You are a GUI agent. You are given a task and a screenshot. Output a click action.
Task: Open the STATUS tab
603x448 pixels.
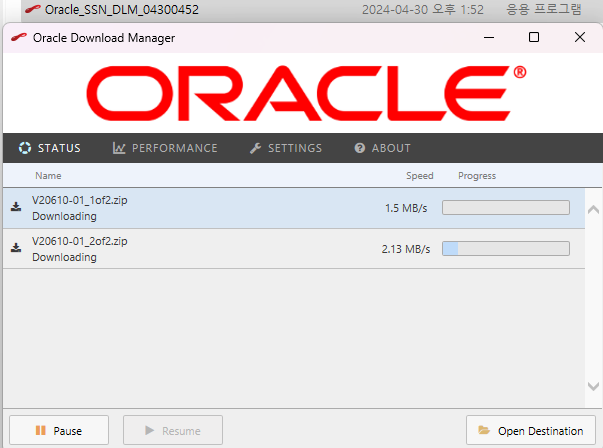50,148
